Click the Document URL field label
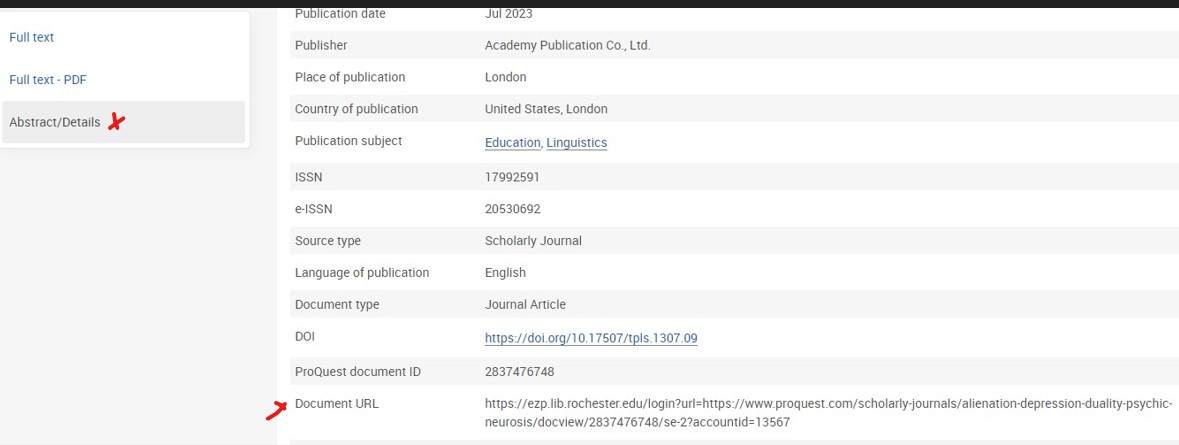Viewport: 1179px width, 445px height. pos(337,404)
